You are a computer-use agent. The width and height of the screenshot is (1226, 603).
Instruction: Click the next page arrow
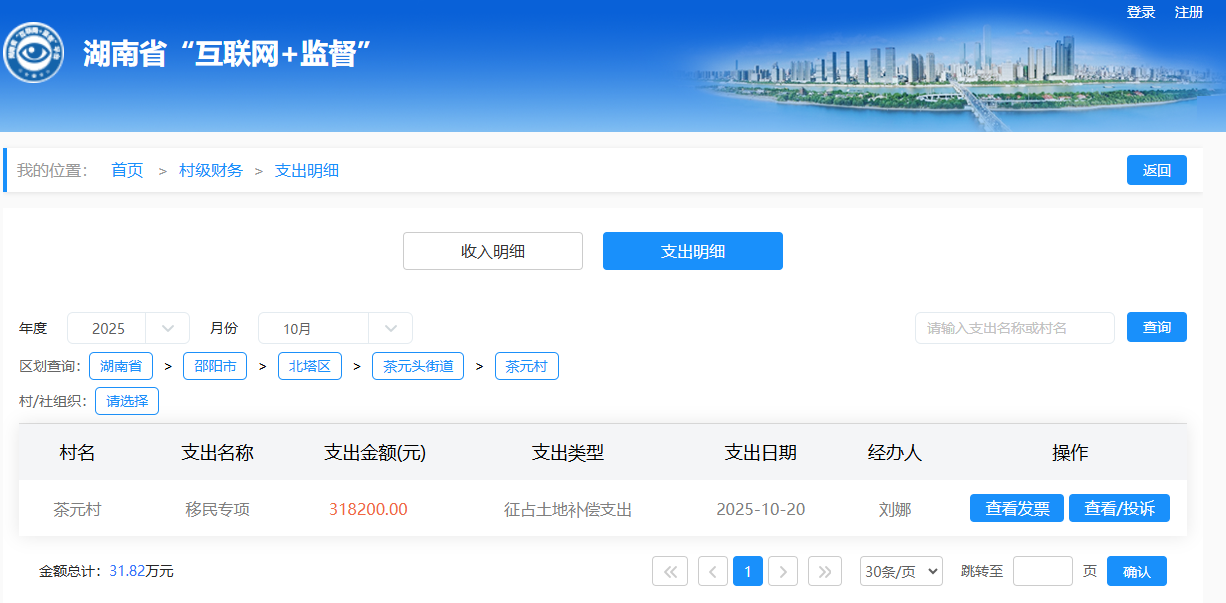pos(783,571)
